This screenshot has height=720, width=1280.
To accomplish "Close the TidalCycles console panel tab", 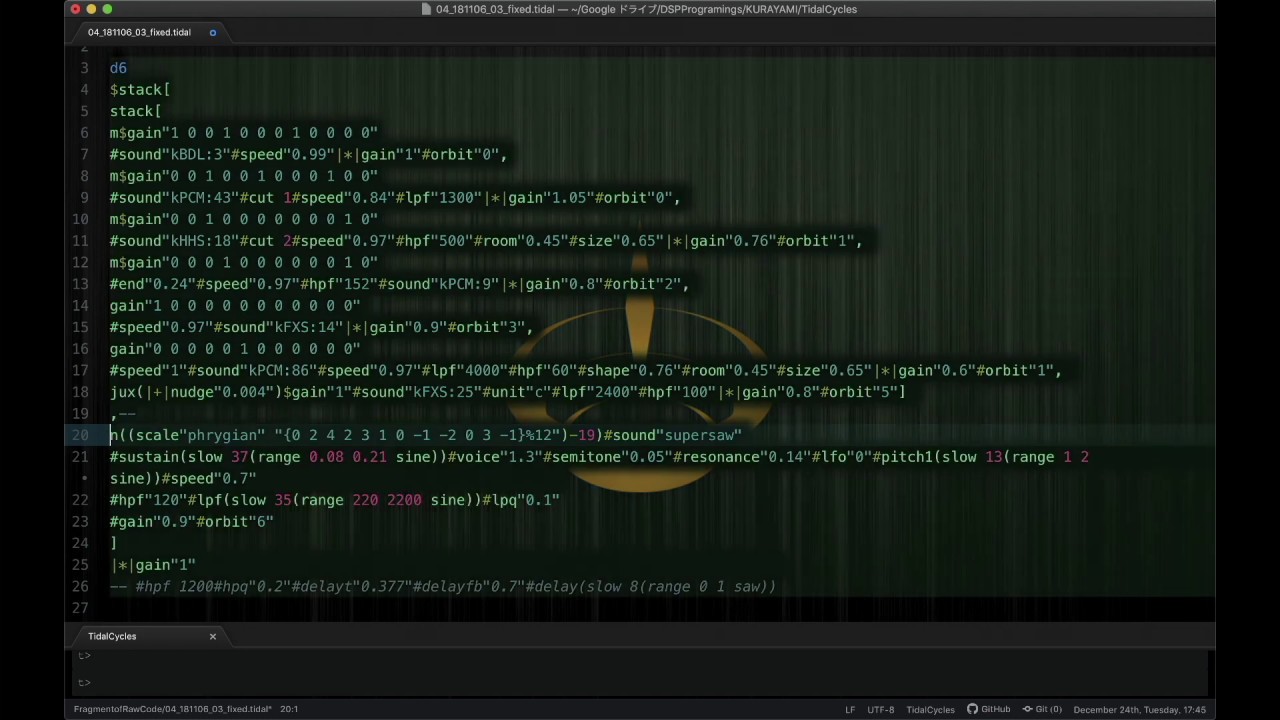I will [x=212, y=636].
